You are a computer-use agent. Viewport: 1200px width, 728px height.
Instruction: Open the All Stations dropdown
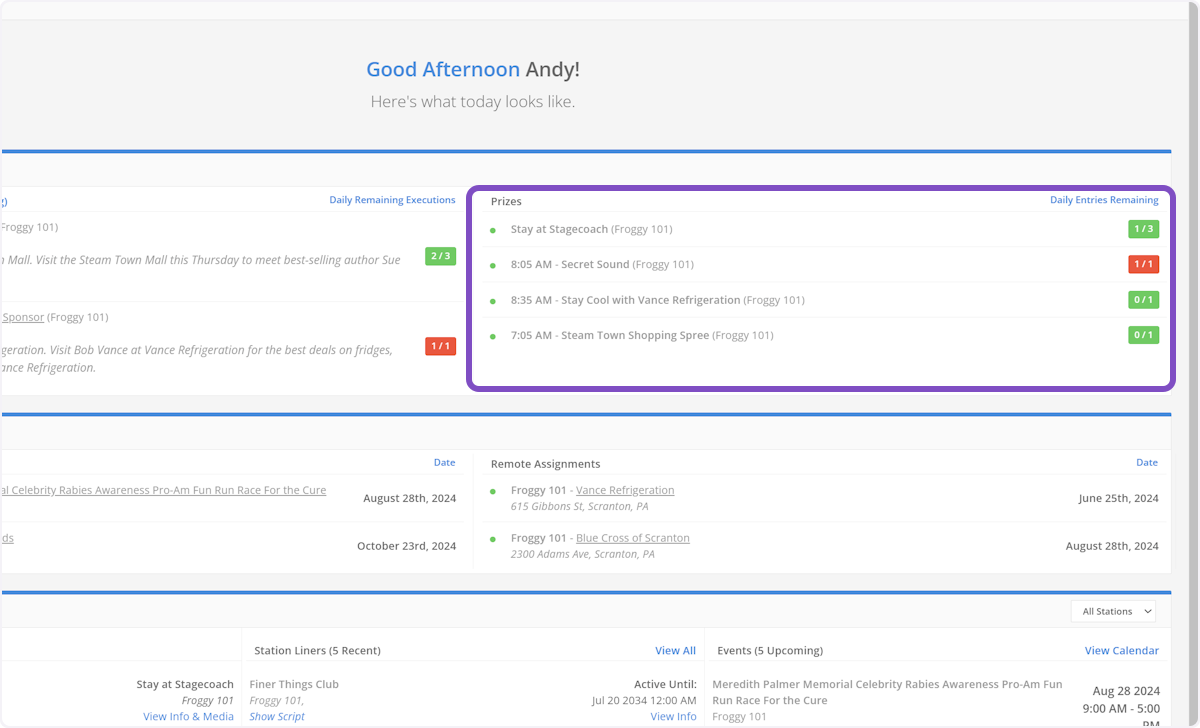(x=1117, y=611)
